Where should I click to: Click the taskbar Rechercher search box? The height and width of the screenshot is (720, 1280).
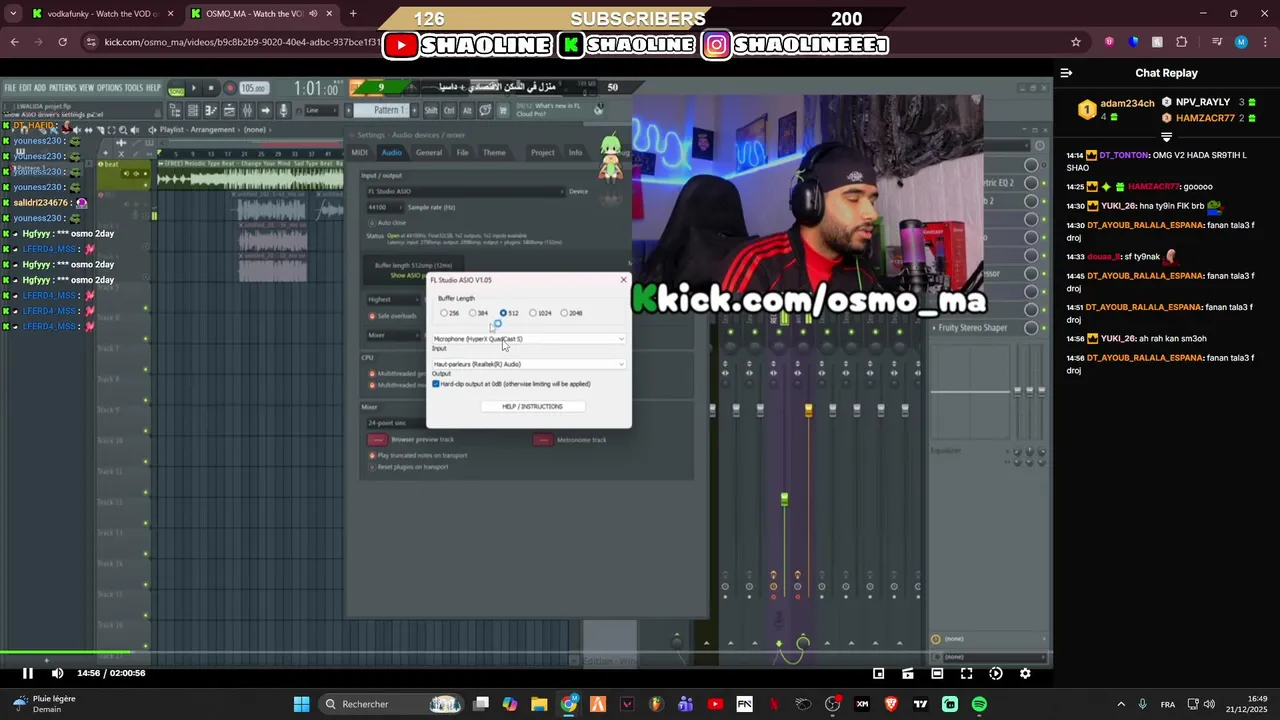click(x=392, y=704)
